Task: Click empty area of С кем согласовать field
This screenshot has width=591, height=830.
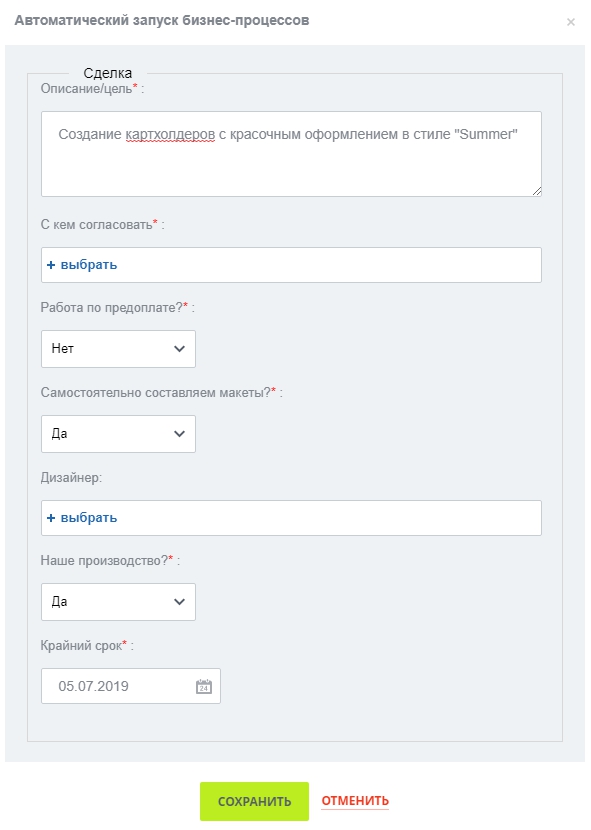Action: pyautogui.click(x=328, y=265)
